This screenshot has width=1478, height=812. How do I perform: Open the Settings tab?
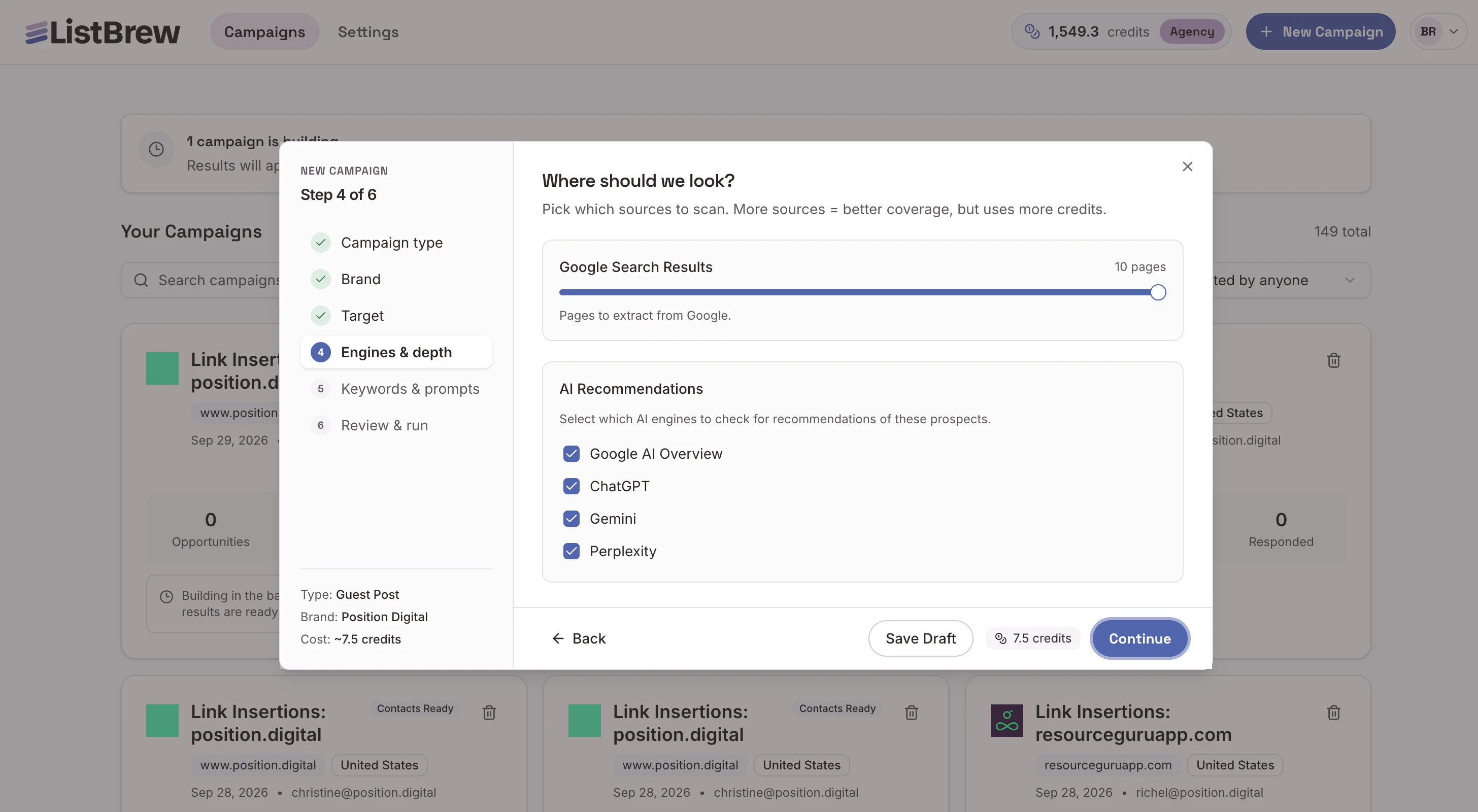[x=368, y=31]
